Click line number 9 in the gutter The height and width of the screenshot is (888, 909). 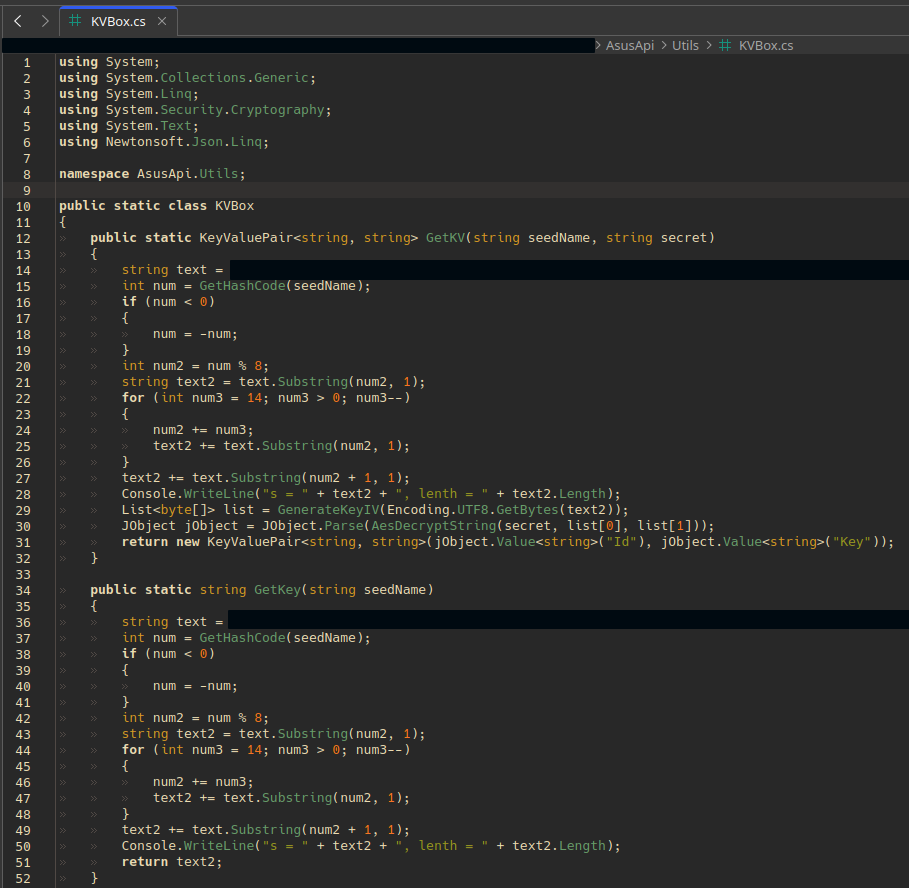[x=27, y=191]
